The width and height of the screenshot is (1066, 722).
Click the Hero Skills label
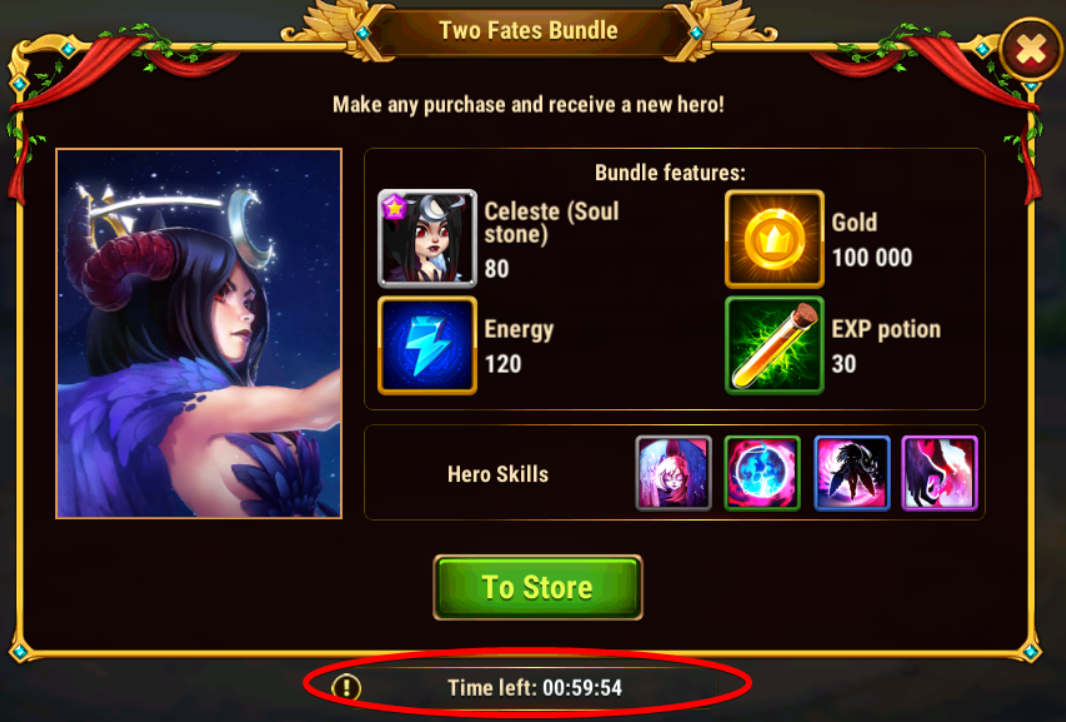(498, 474)
